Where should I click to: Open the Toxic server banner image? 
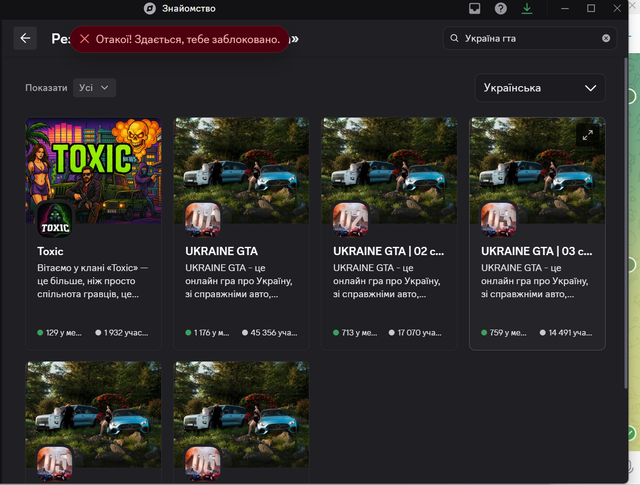tap(93, 171)
